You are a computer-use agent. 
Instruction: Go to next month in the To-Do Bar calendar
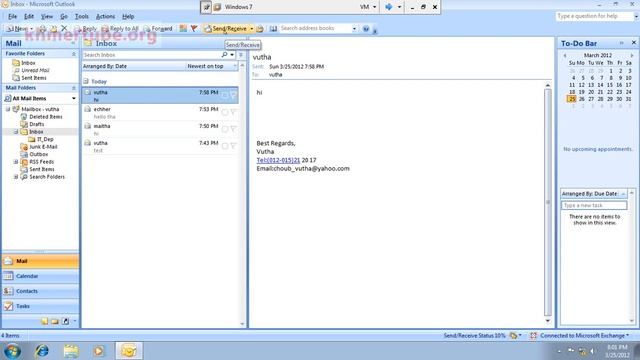coord(632,55)
